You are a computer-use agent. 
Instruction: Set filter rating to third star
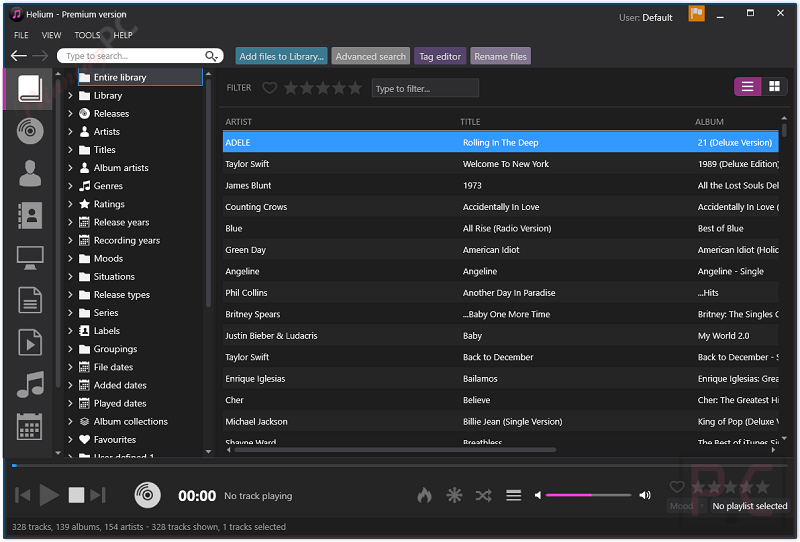tap(323, 88)
